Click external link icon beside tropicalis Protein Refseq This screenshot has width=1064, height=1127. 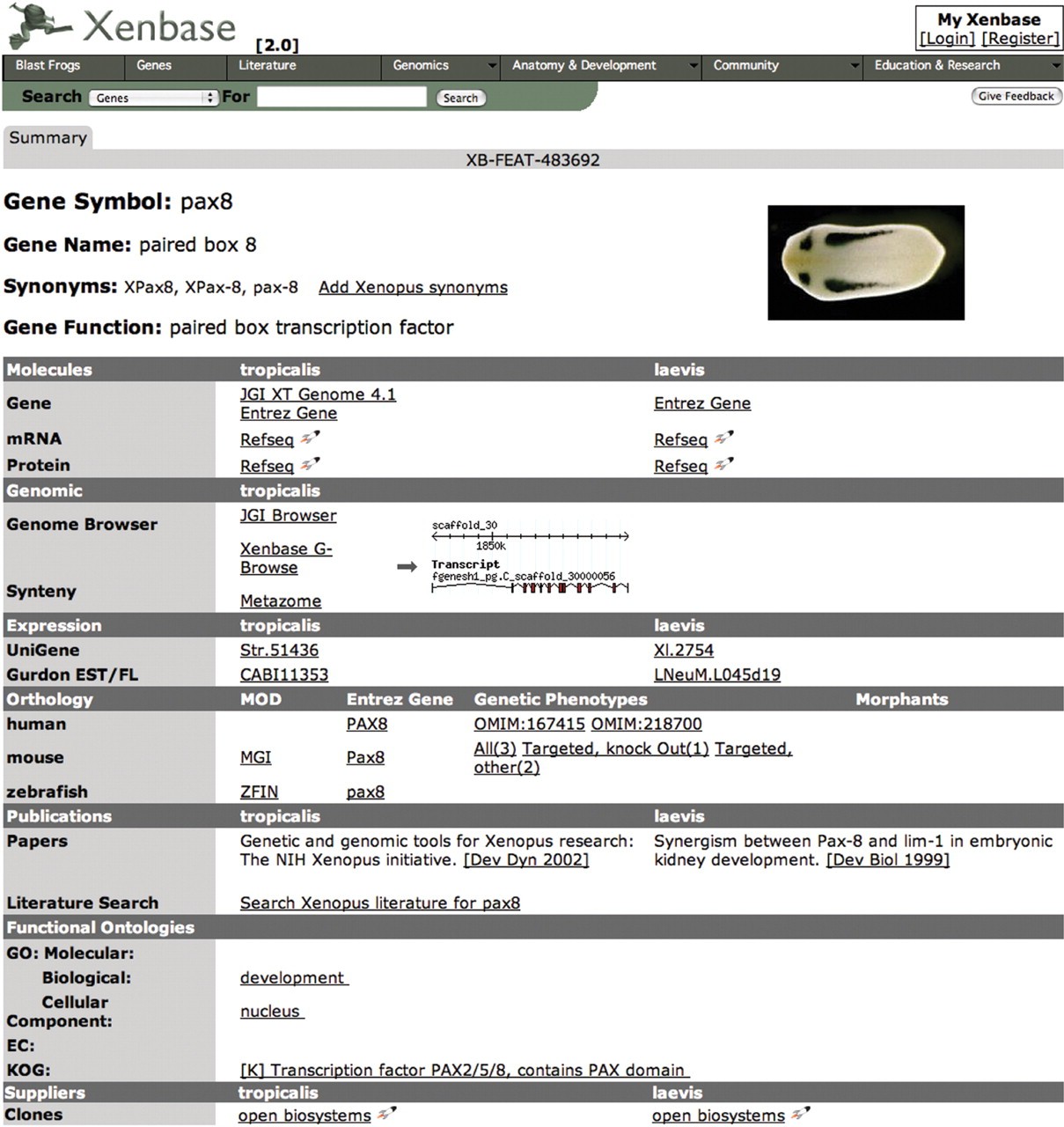click(x=310, y=464)
